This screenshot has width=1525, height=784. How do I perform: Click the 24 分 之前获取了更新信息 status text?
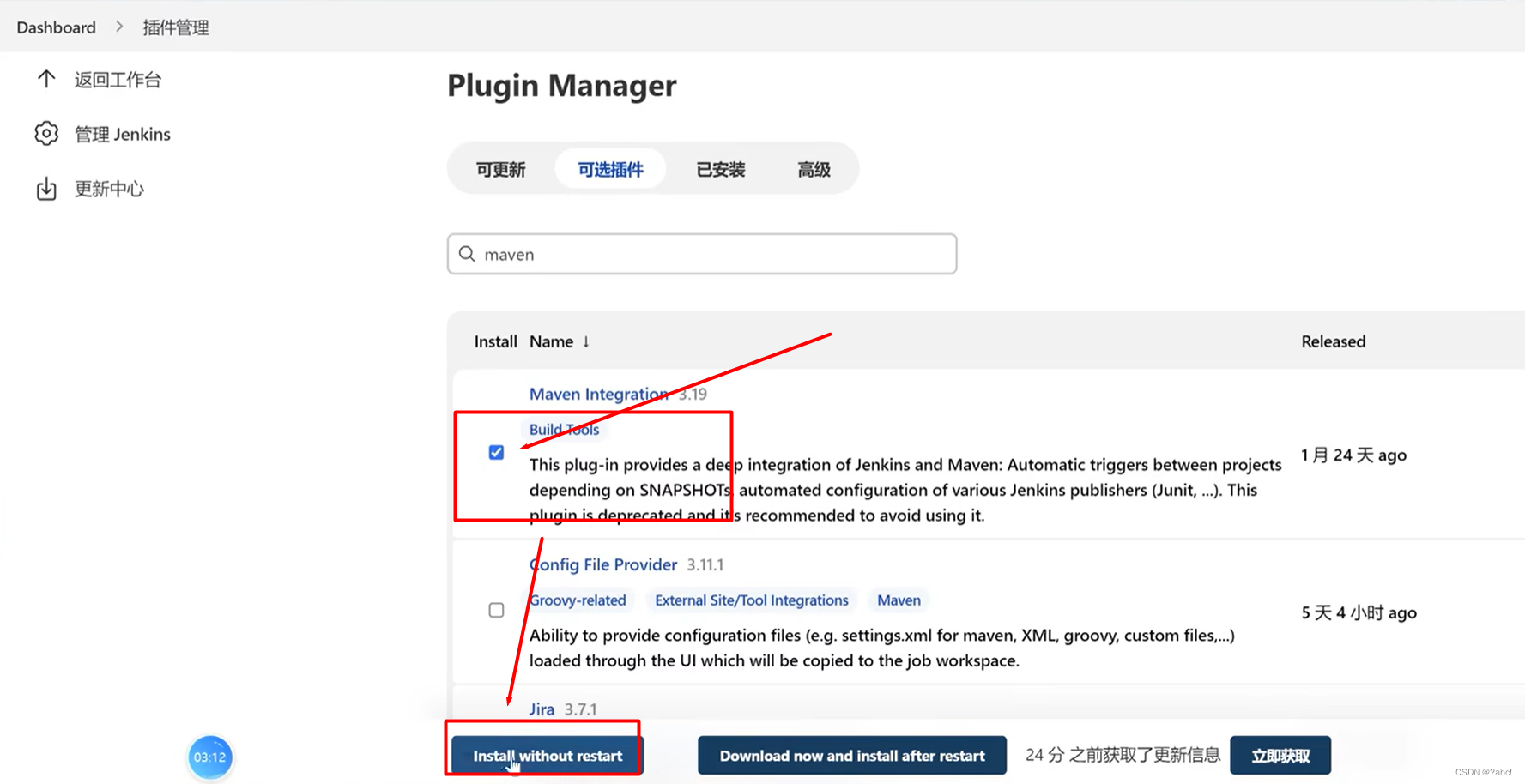(x=1123, y=755)
